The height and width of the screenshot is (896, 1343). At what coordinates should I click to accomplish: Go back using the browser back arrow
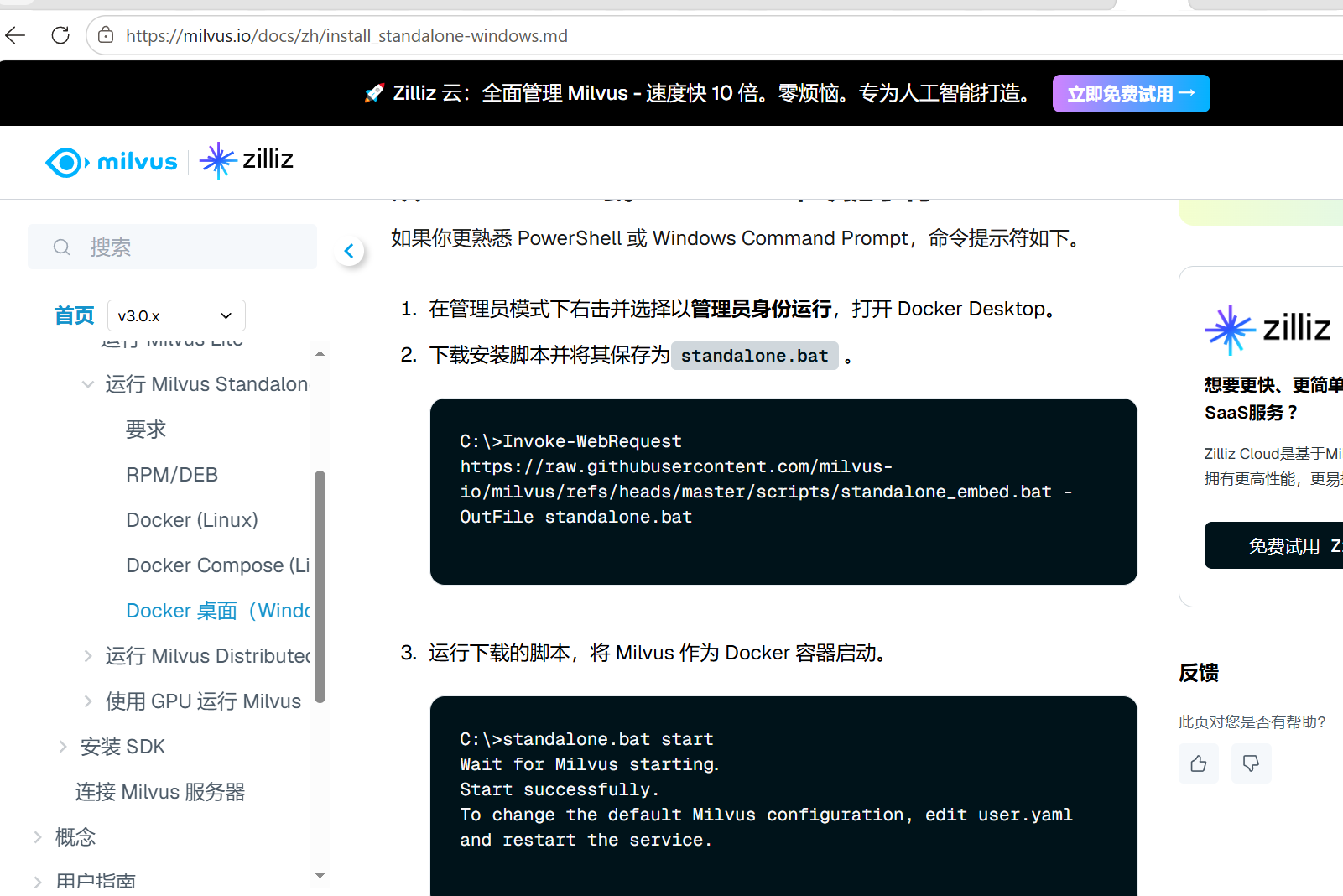point(15,35)
